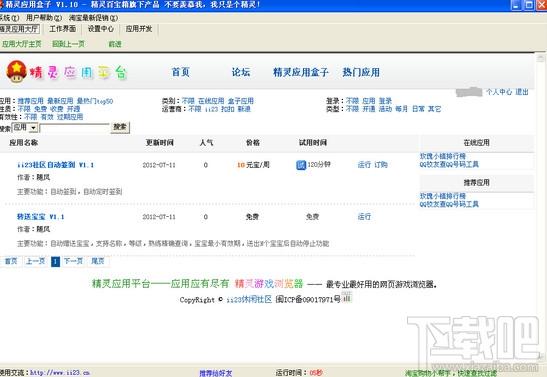Select 活动 in the 类型 filter
The height and width of the screenshot is (377, 547).
pyautogui.click(x=385, y=109)
